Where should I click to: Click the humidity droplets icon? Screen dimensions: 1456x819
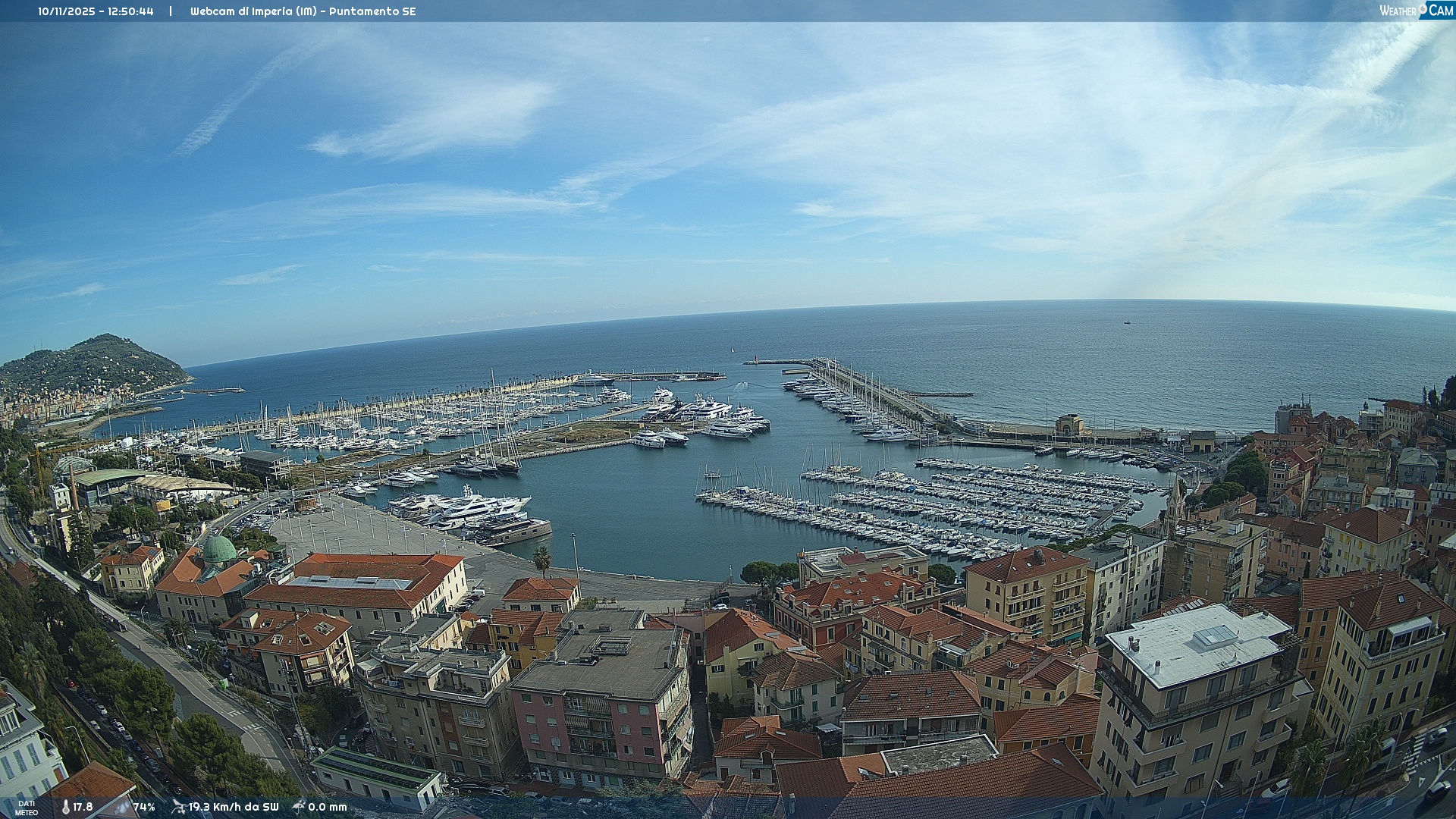click(x=122, y=807)
